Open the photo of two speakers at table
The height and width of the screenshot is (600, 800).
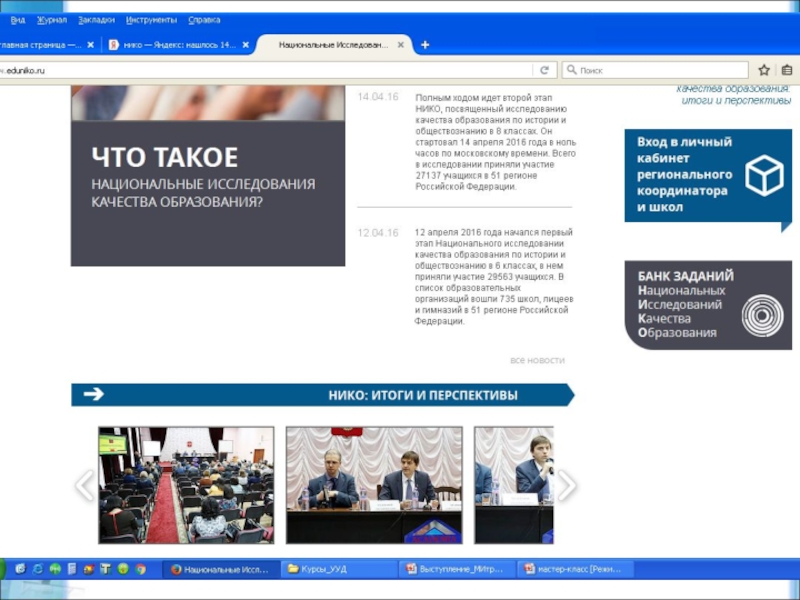pyautogui.click(x=374, y=485)
